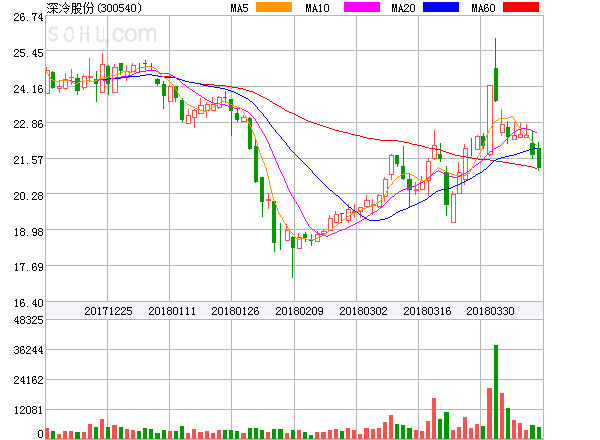Click price axis label 16.40
The height and width of the screenshot is (440, 600).
tap(28, 303)
